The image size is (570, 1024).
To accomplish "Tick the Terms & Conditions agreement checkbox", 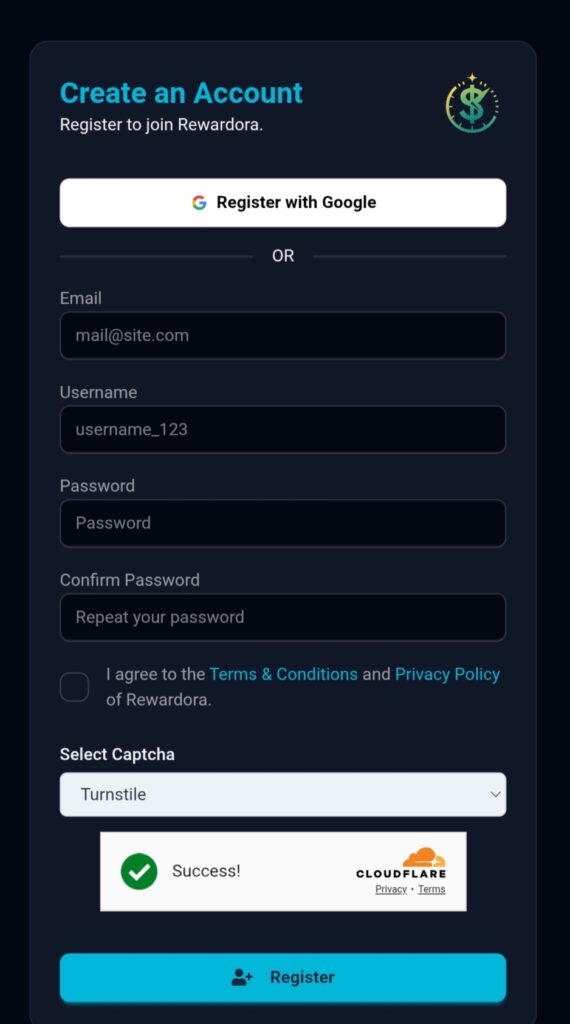I will pyautogui.click(x=74, y=687).
